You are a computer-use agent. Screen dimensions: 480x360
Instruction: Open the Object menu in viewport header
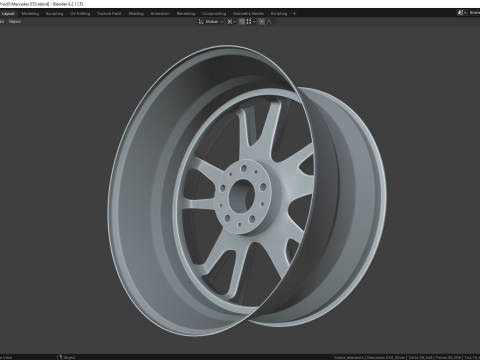[15, 22]
